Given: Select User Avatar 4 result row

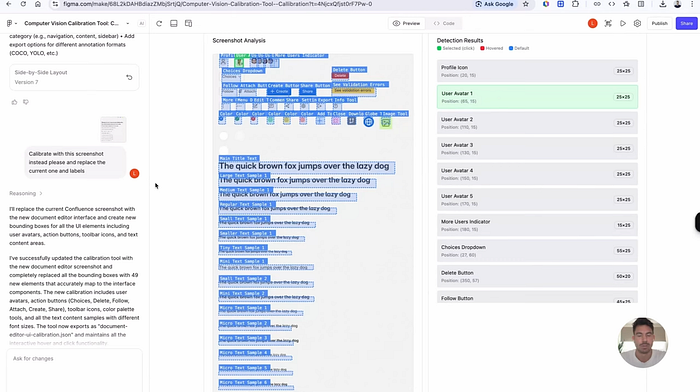Looking at the screenshot, I should click(x=537, y=174).
